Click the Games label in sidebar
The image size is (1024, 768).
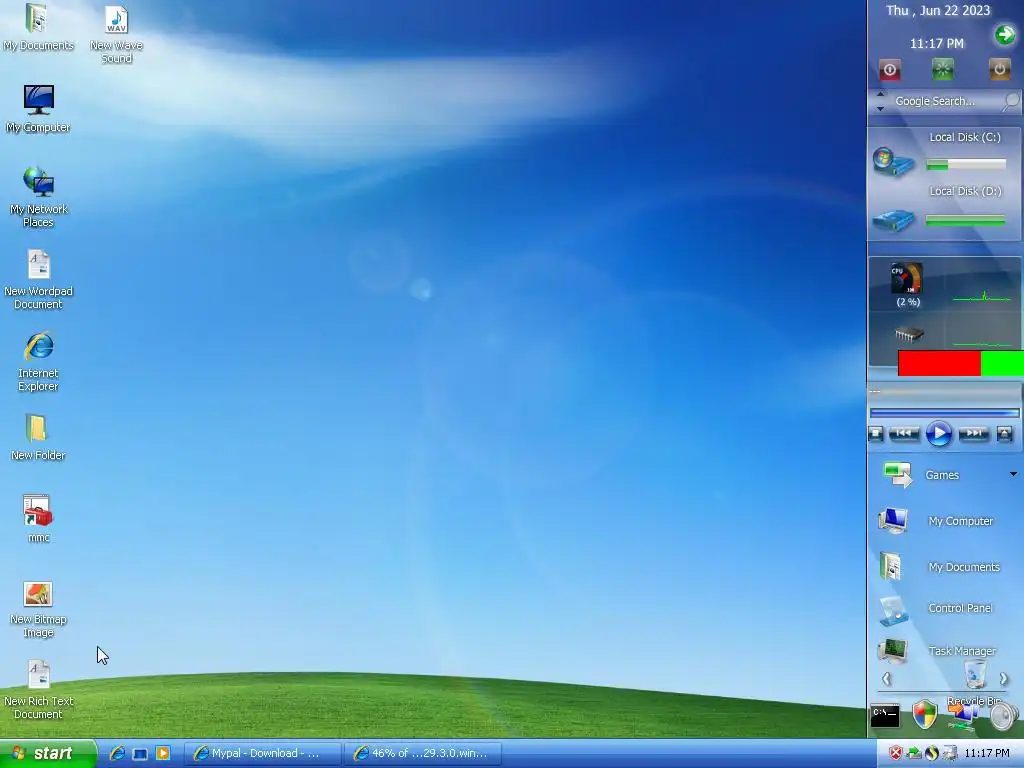[942, 475]
